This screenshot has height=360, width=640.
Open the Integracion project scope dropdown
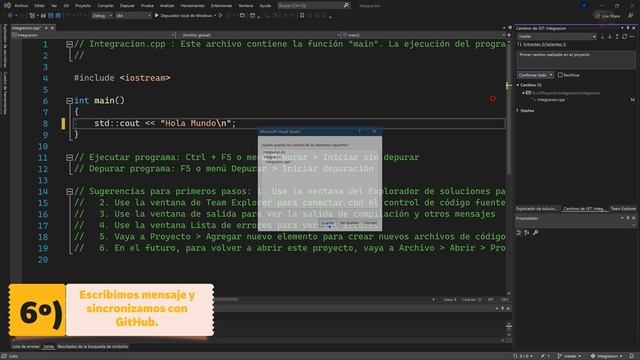tap(93, 35)
